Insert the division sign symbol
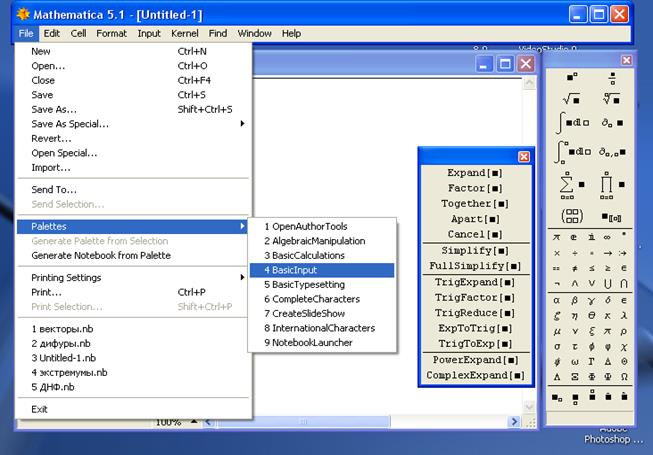 pos(574,253)
